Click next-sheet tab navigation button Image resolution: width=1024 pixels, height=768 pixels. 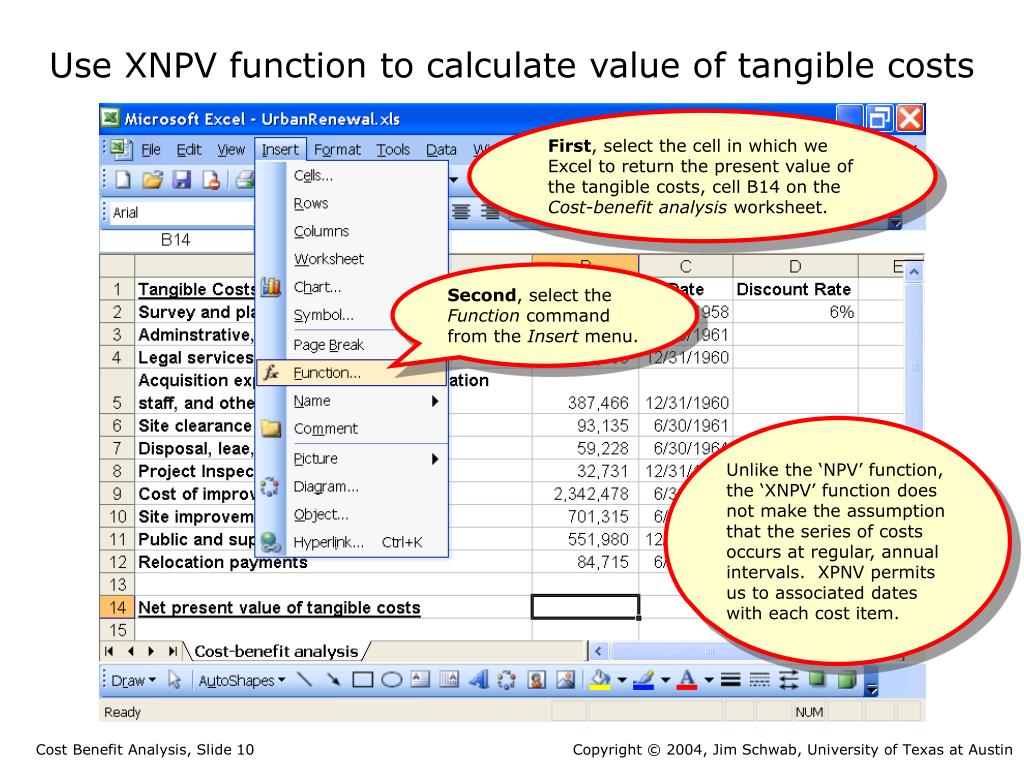(x=152, y=651)
